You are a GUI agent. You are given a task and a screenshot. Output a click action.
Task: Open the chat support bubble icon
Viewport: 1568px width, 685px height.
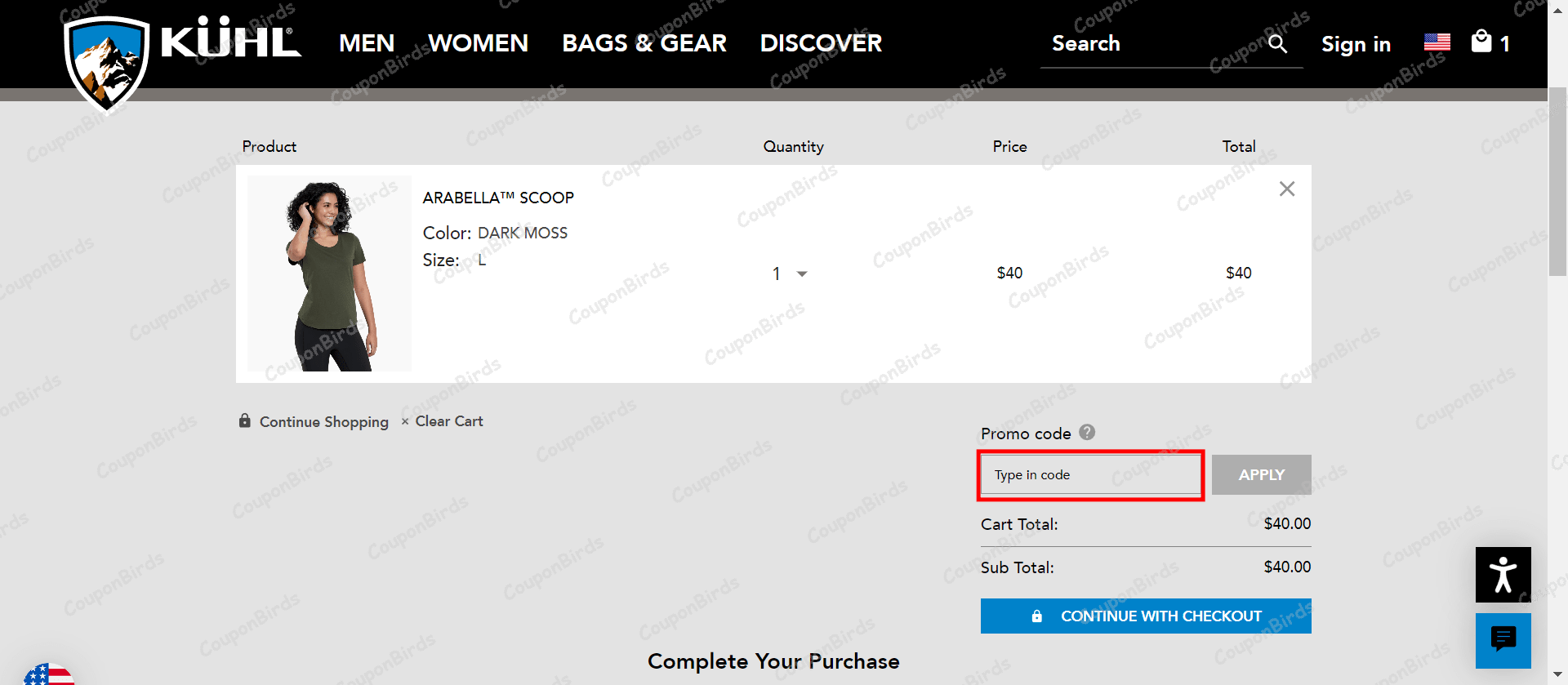[1503, 640]
